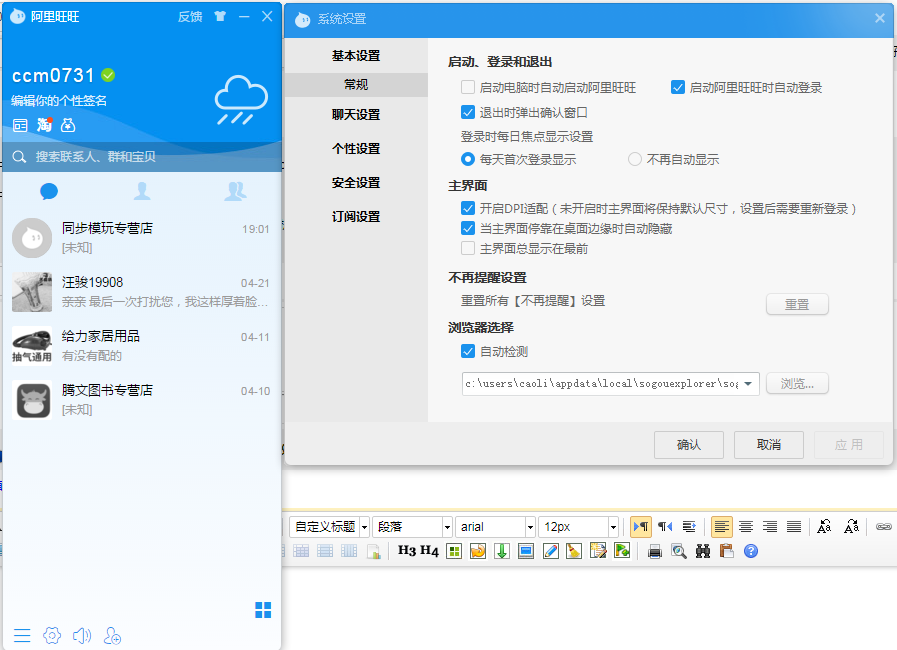Click 确认 button in settings dialog
This screenshot has height=650, width=897.
pyautogui.click(x=689, y=445)
